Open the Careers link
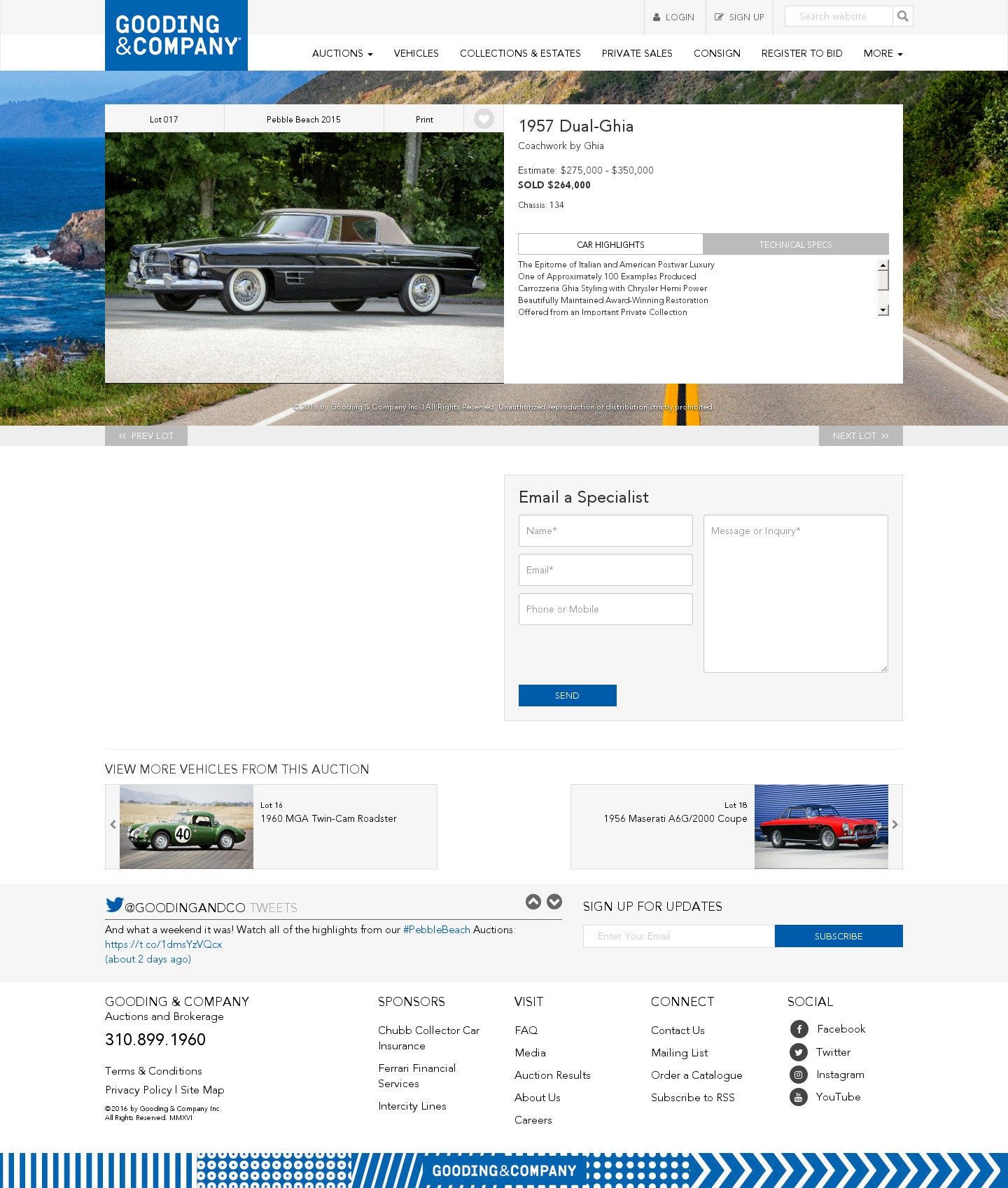 [x=533, y=1120]
